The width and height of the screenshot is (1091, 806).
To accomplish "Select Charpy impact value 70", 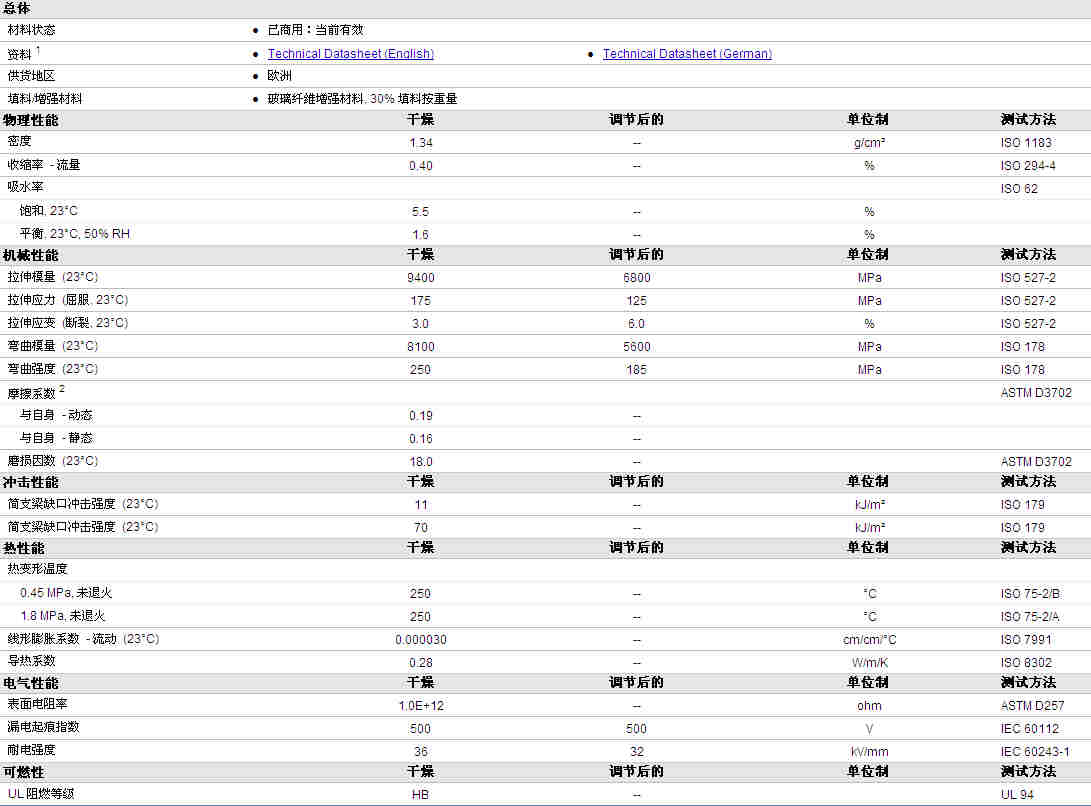I will 420,528.
